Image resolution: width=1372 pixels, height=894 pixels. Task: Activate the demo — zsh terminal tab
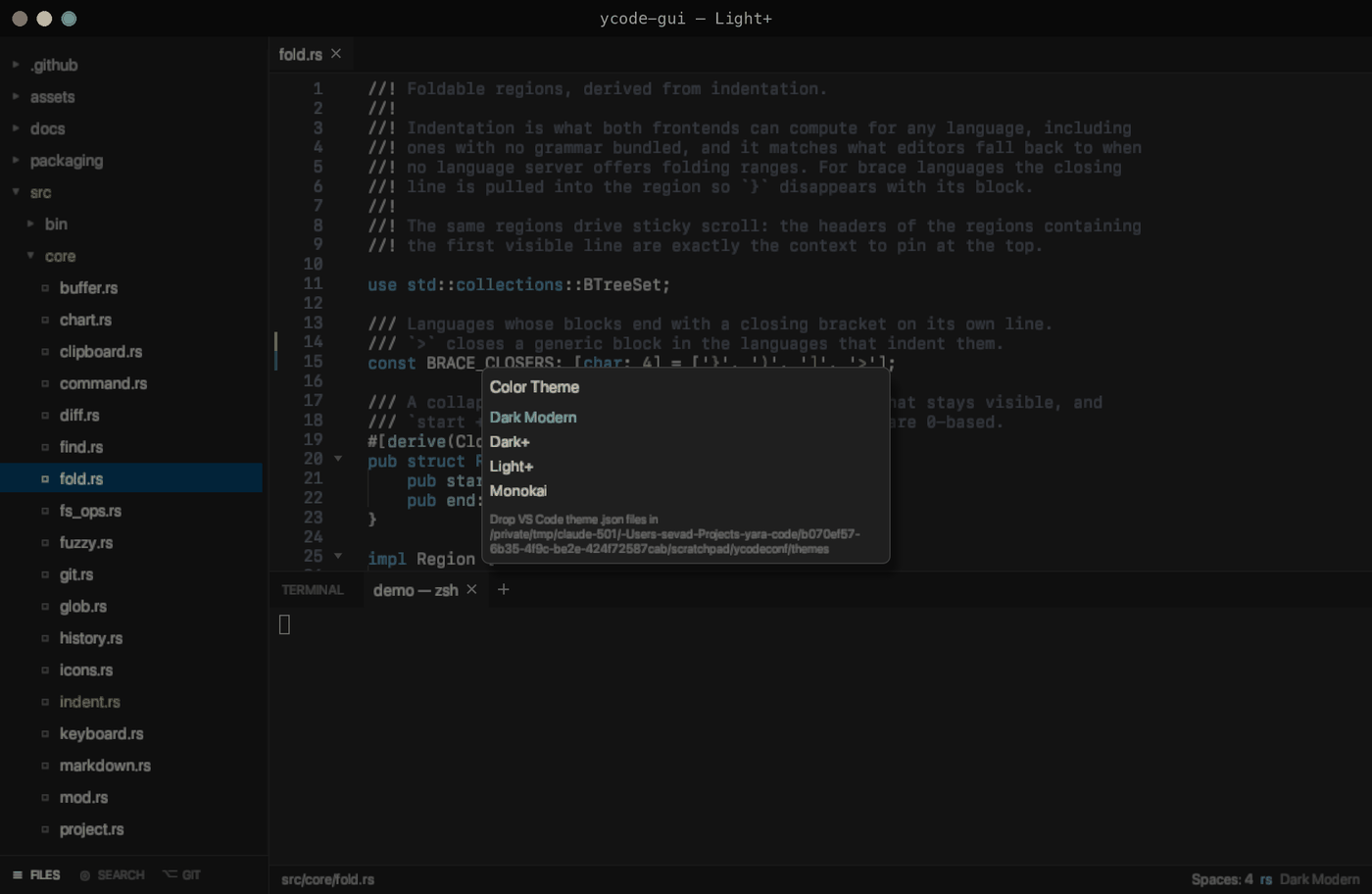coord(416,590)
